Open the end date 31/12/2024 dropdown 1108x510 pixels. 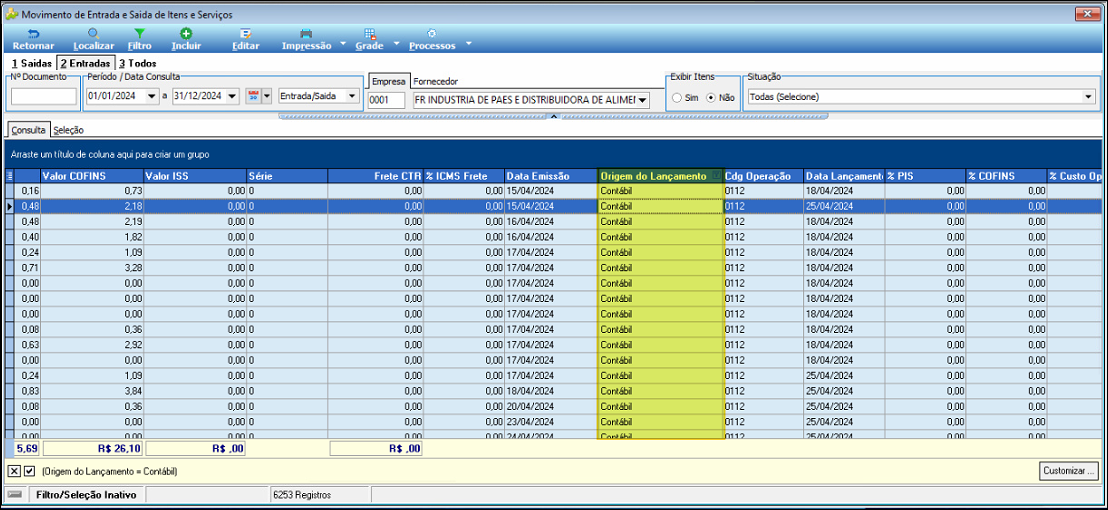point(232,97)
